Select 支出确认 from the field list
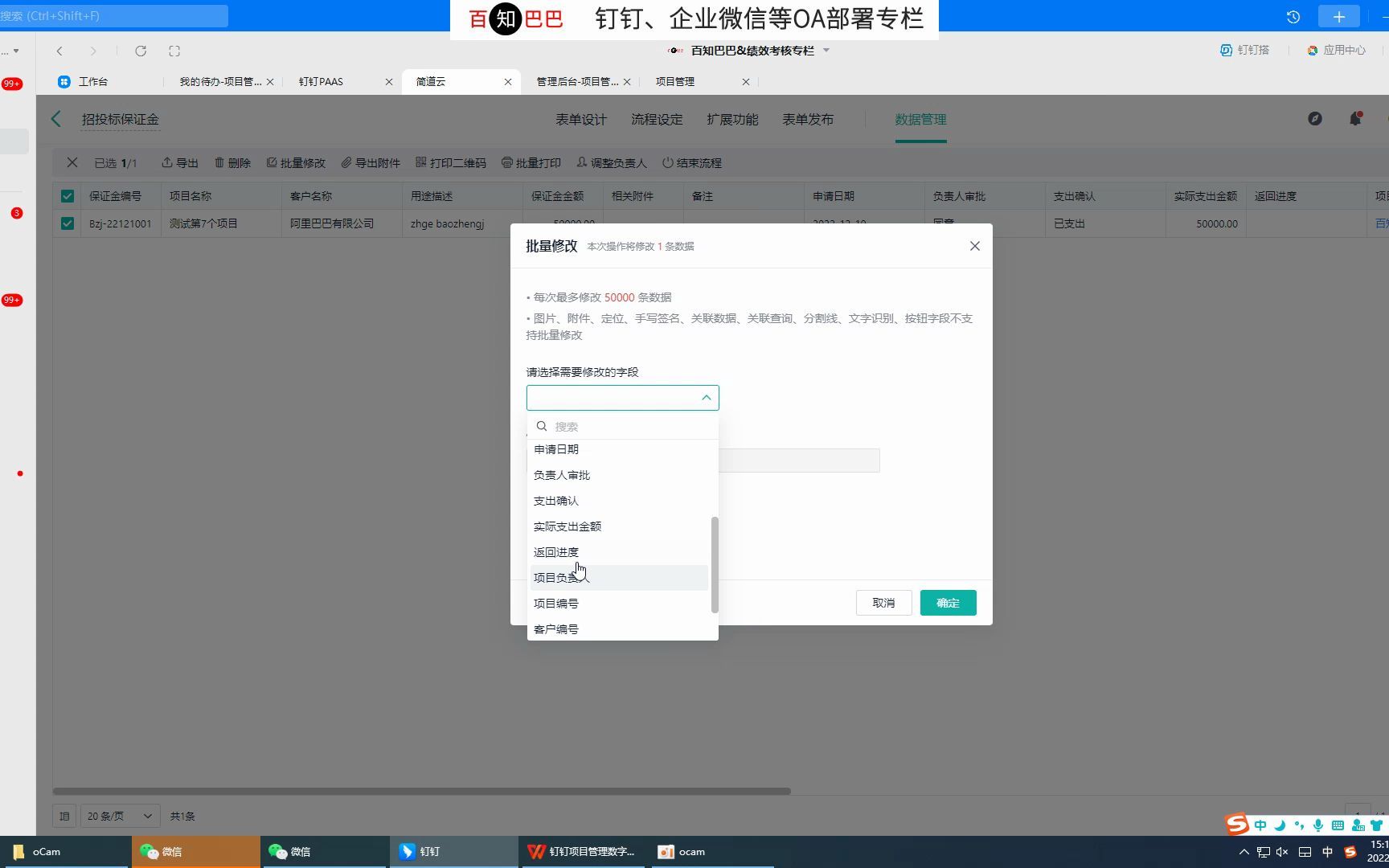The width and height of the screenshot is (1389, 868). pos(619,501)
